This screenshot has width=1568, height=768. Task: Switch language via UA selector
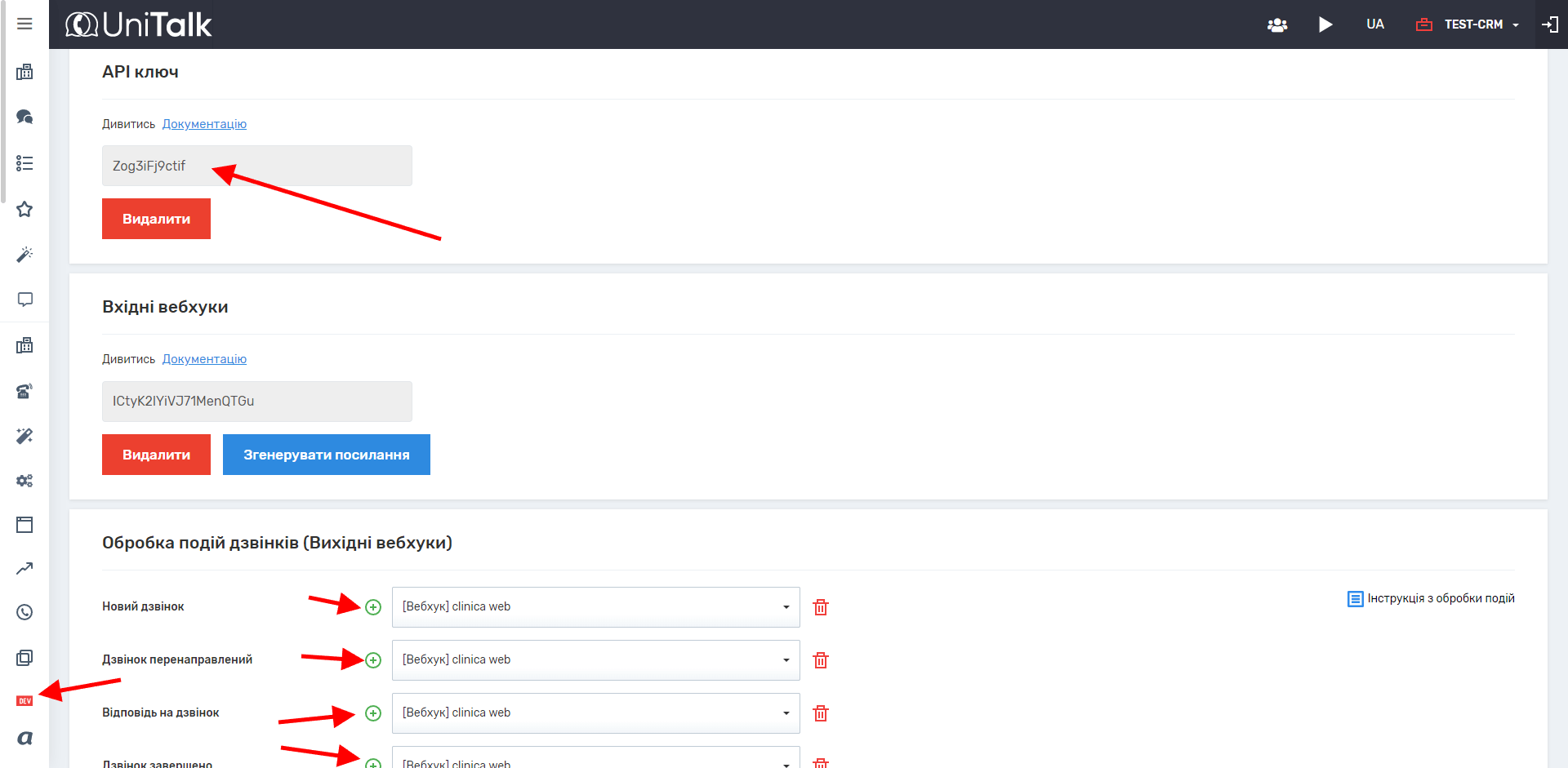[1375, 24]
